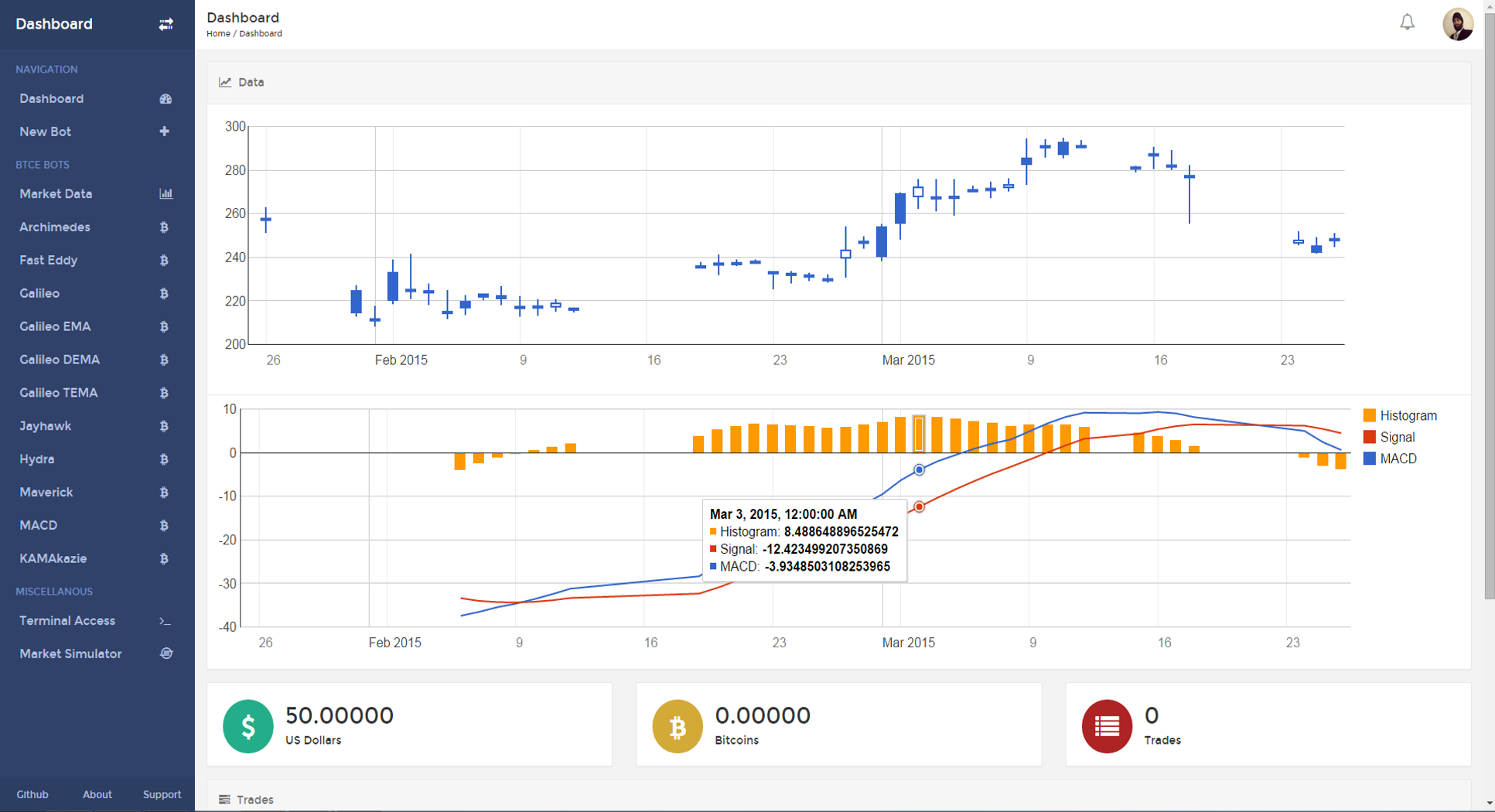Click the gold Bitcoin circle icon
The height and width of the screenshot is (812, 1495).
pyautogui.click(x=678, y=726)
